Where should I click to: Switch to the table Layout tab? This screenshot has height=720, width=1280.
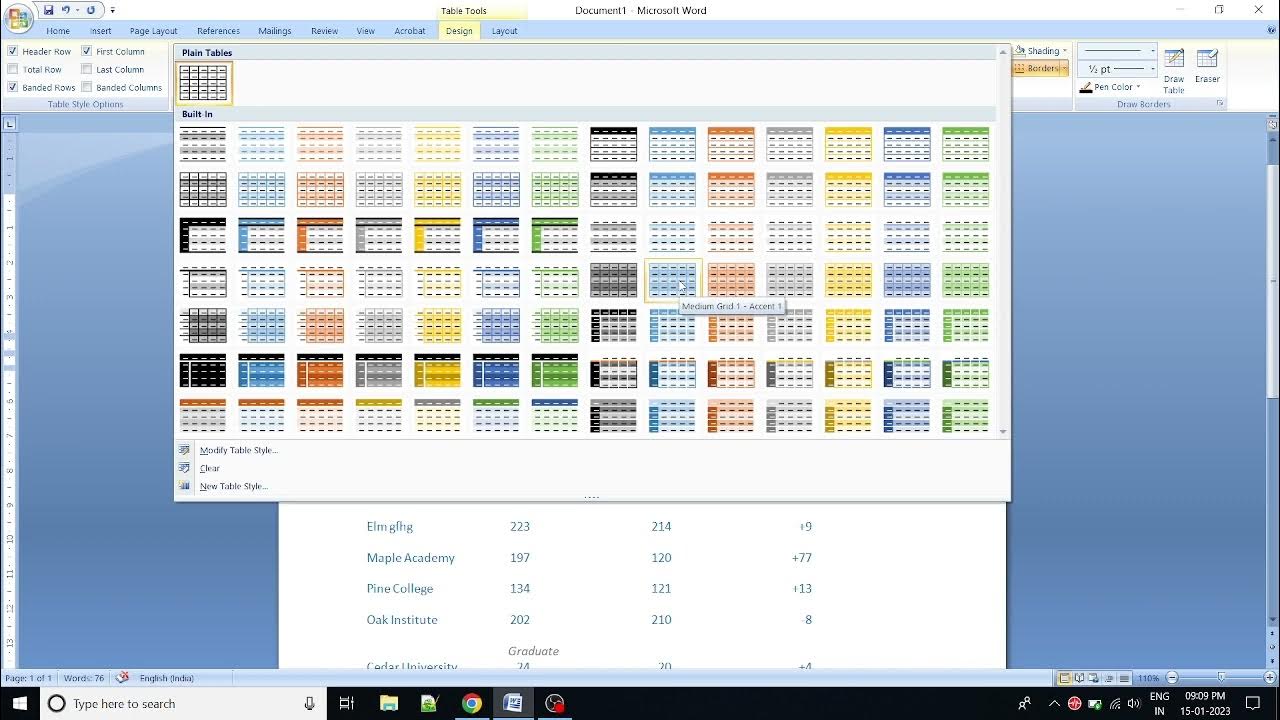pos(505,31)
